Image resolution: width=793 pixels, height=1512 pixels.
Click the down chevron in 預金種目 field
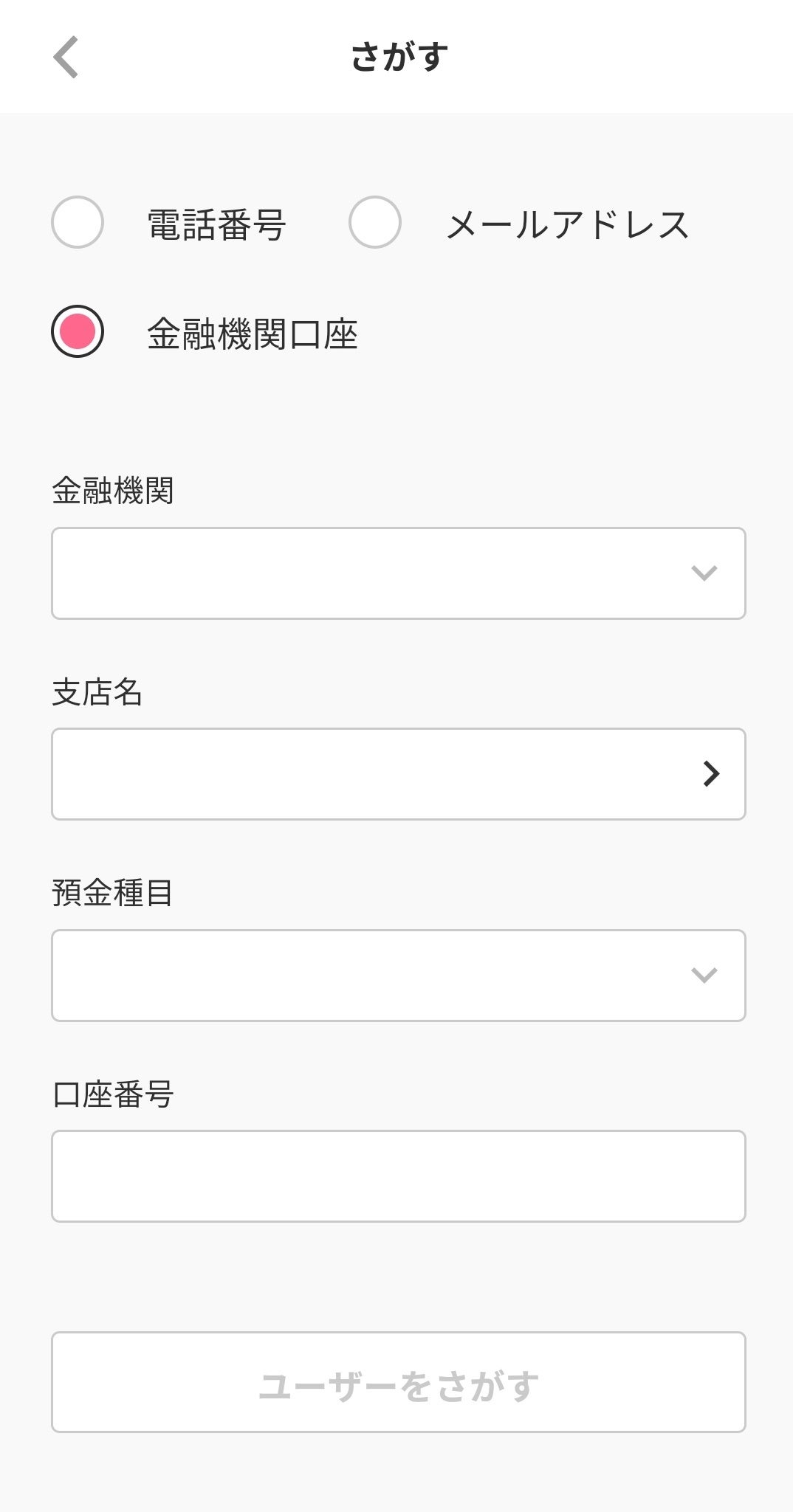[704, 976]
